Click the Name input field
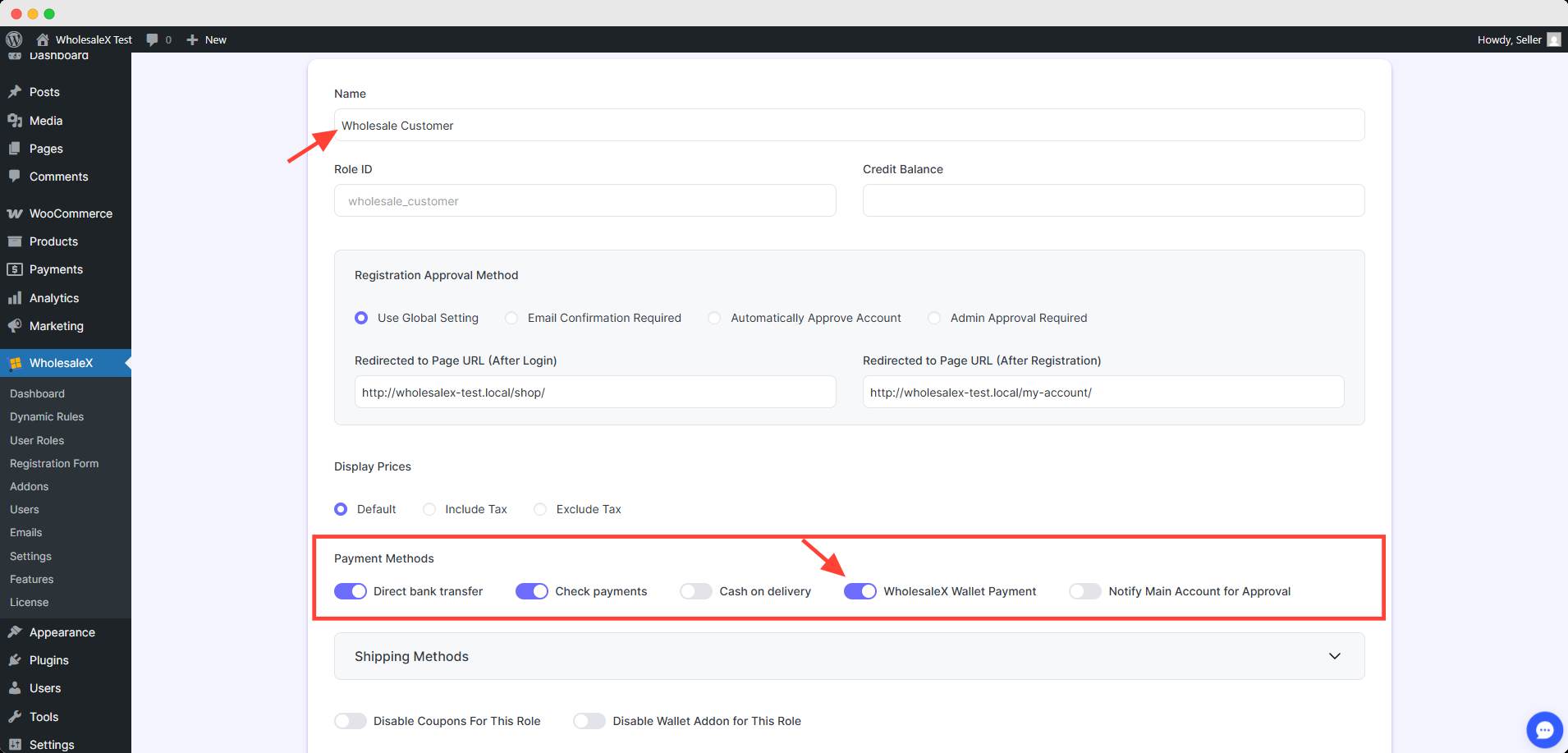 tap(849, 125)
